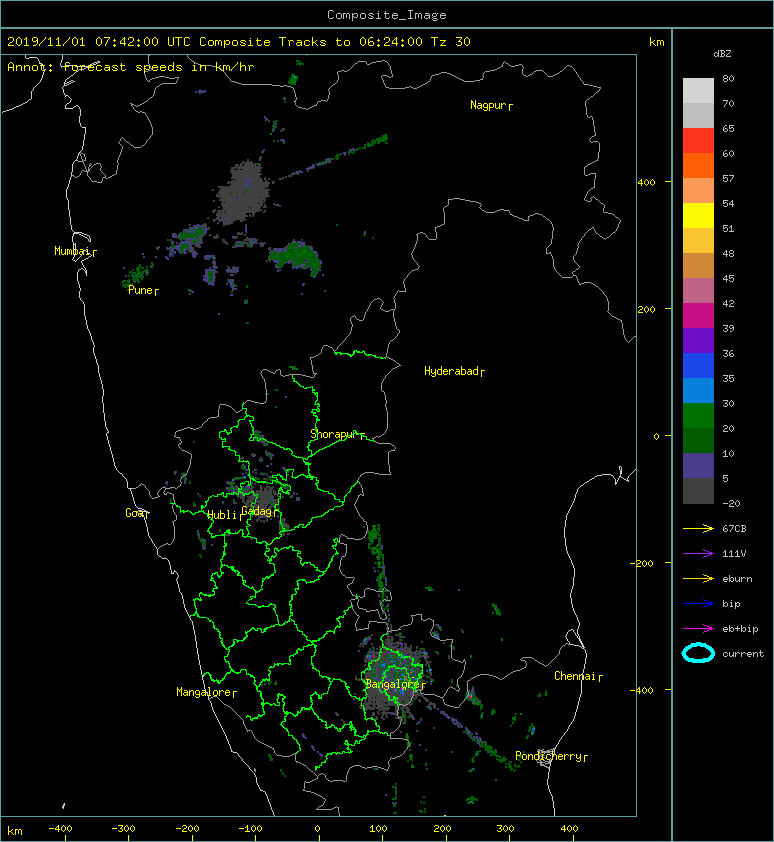Click the yellow eburn arrow legend icon
Screen dimensions: 774x842
(x=698, y=578)
